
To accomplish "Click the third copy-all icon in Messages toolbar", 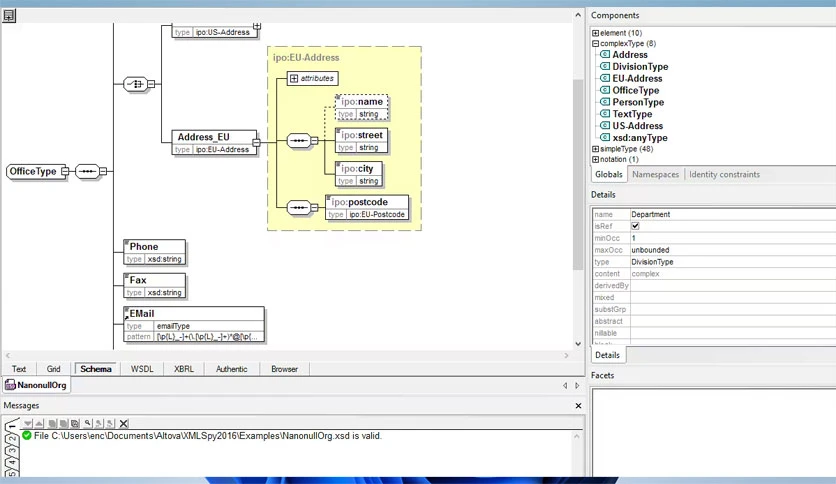I will [75, 424].
